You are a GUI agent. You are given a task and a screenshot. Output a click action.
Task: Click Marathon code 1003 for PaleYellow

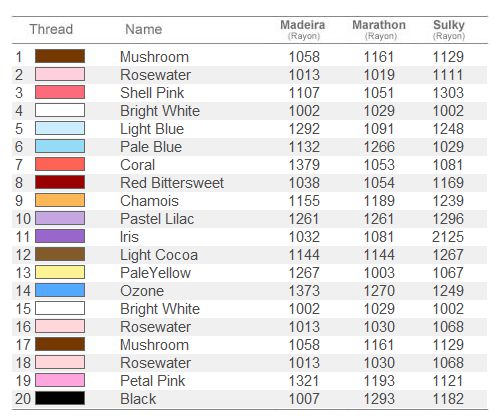point(379,273)
